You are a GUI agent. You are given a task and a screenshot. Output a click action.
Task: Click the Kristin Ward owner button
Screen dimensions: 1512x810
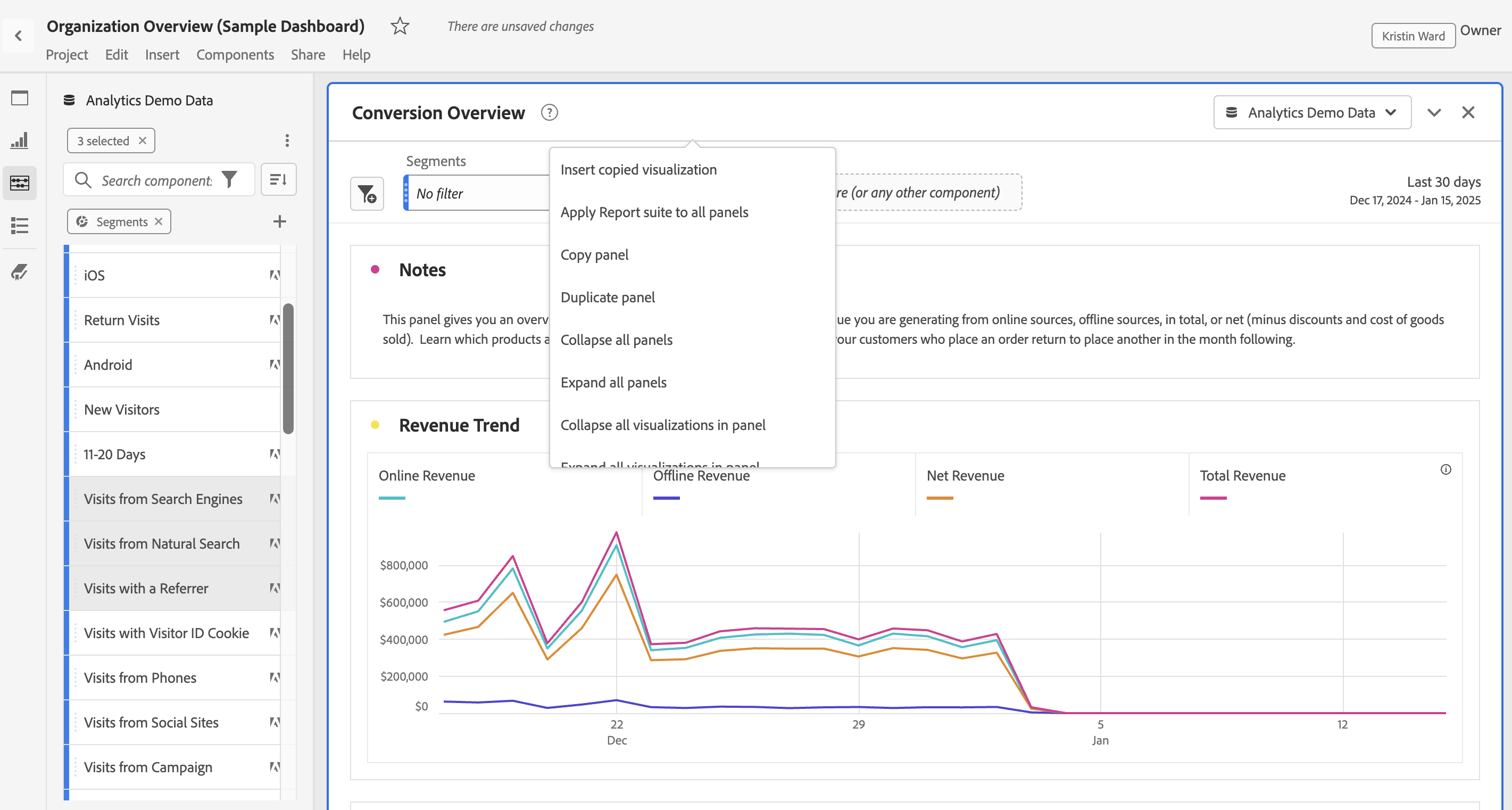pyautogui.click(x=1414, y=36)
